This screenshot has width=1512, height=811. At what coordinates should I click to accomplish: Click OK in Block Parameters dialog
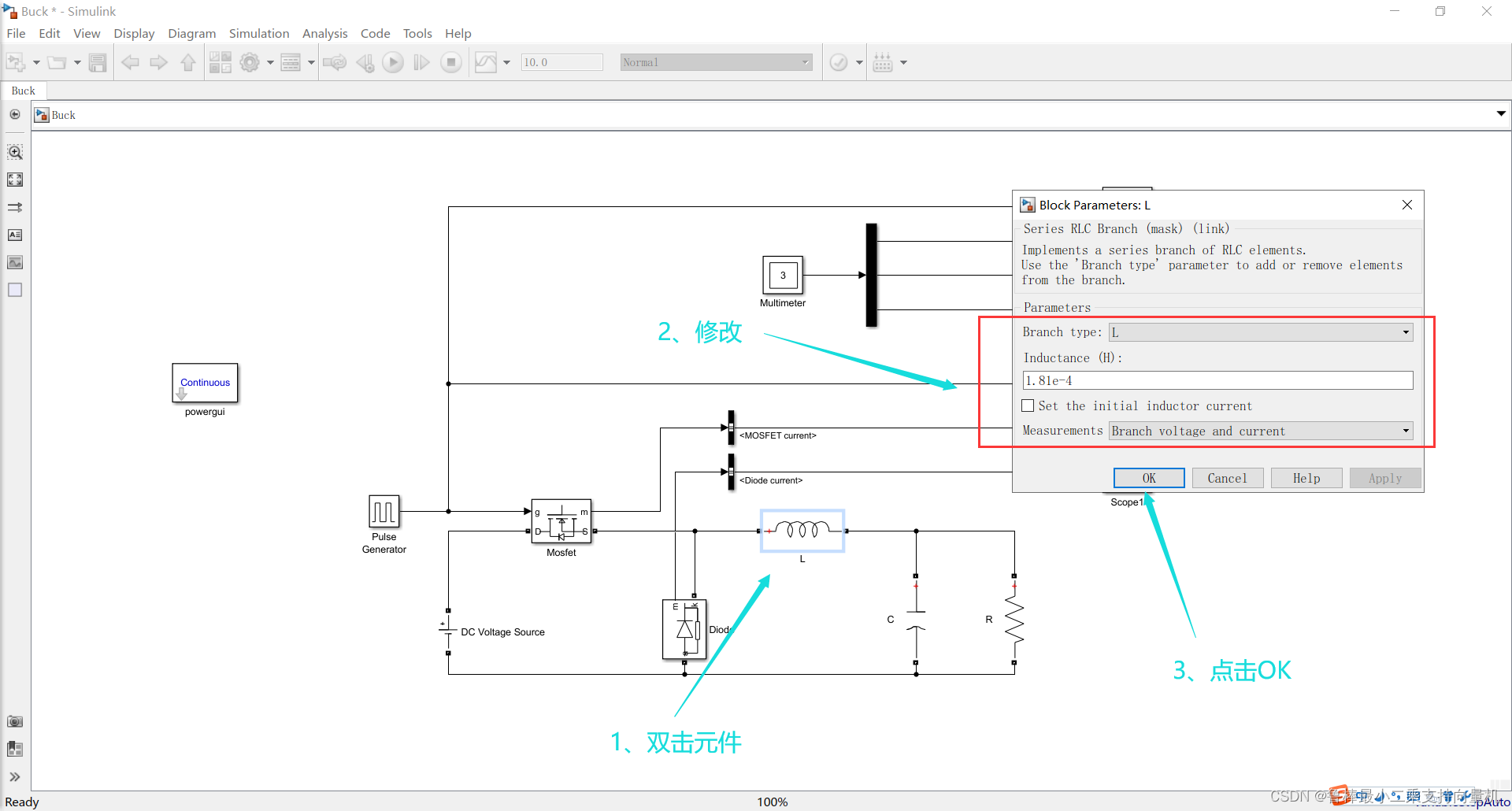1149,478
